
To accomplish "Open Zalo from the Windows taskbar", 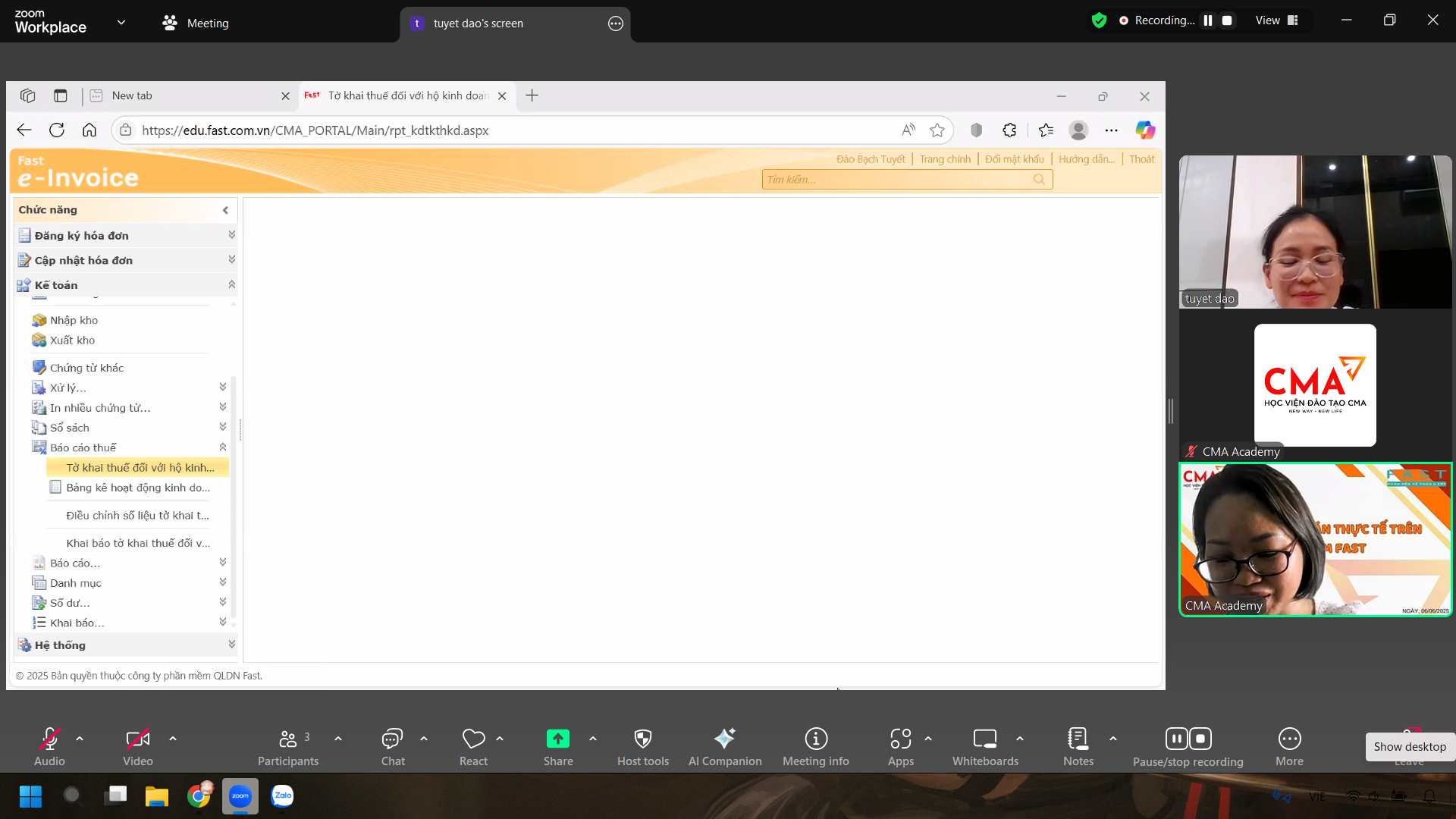I will pos(282,795).
